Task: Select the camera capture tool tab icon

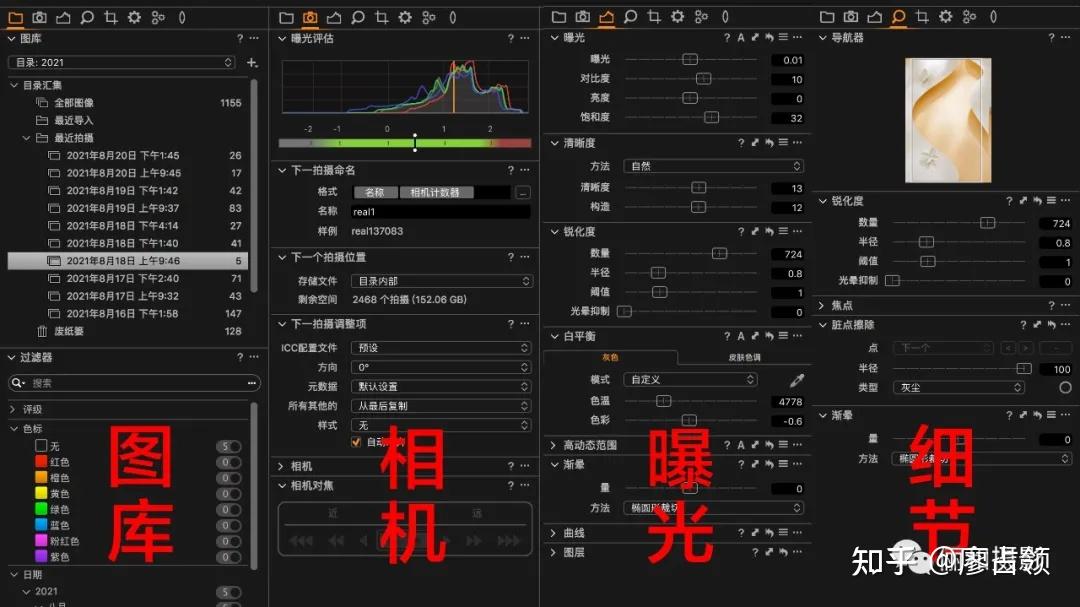Action: [x=310, y=17]
